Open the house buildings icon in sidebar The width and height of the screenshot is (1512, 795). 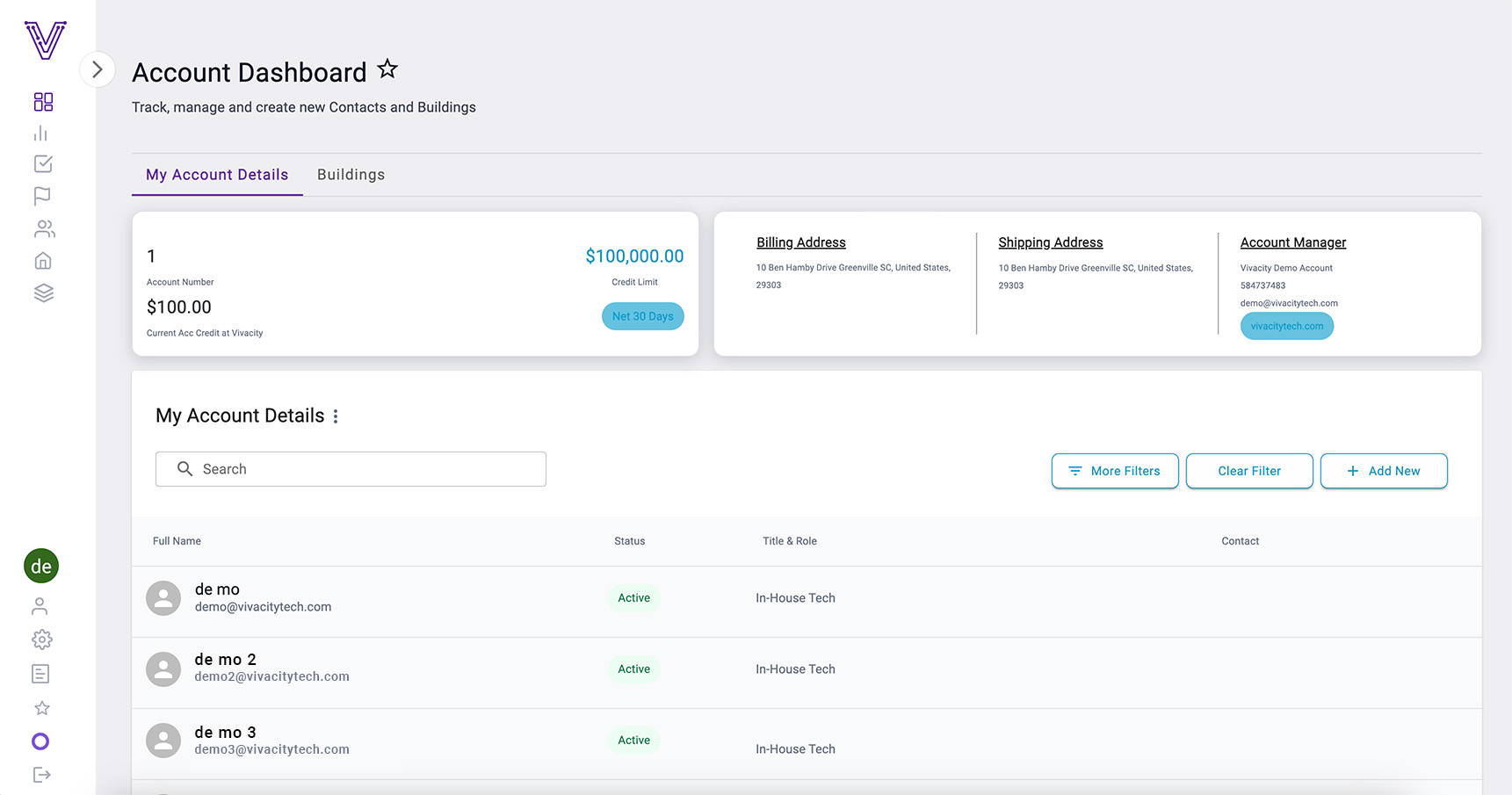[43, 261]
